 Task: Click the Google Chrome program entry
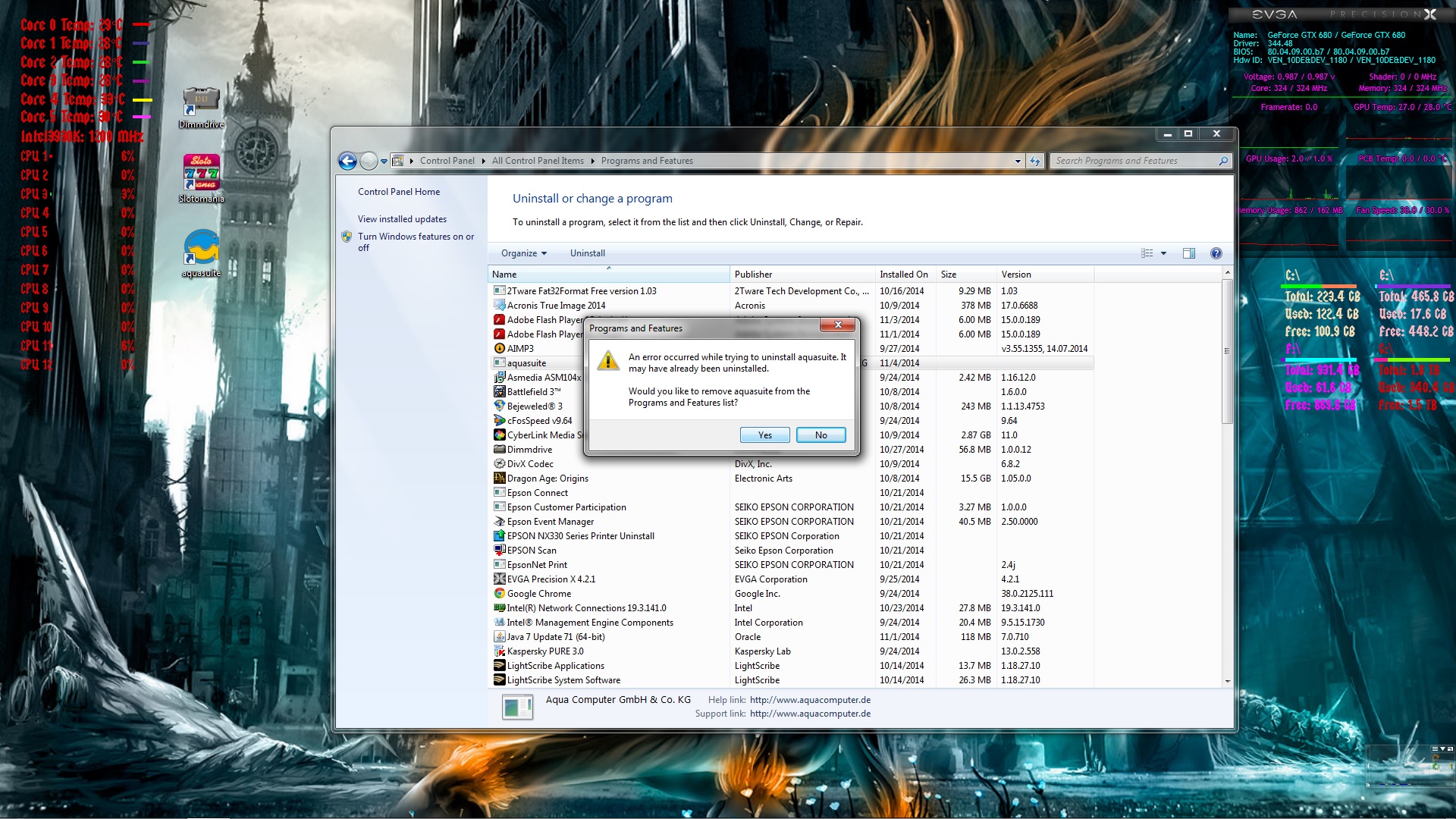pos(539,594)
